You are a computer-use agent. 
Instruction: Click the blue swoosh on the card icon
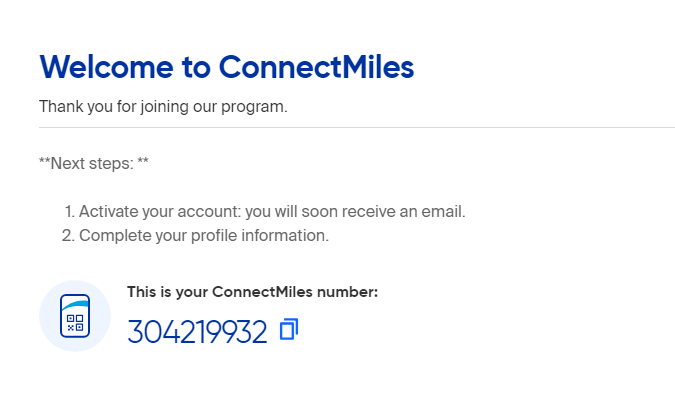(x=75, y=305)
